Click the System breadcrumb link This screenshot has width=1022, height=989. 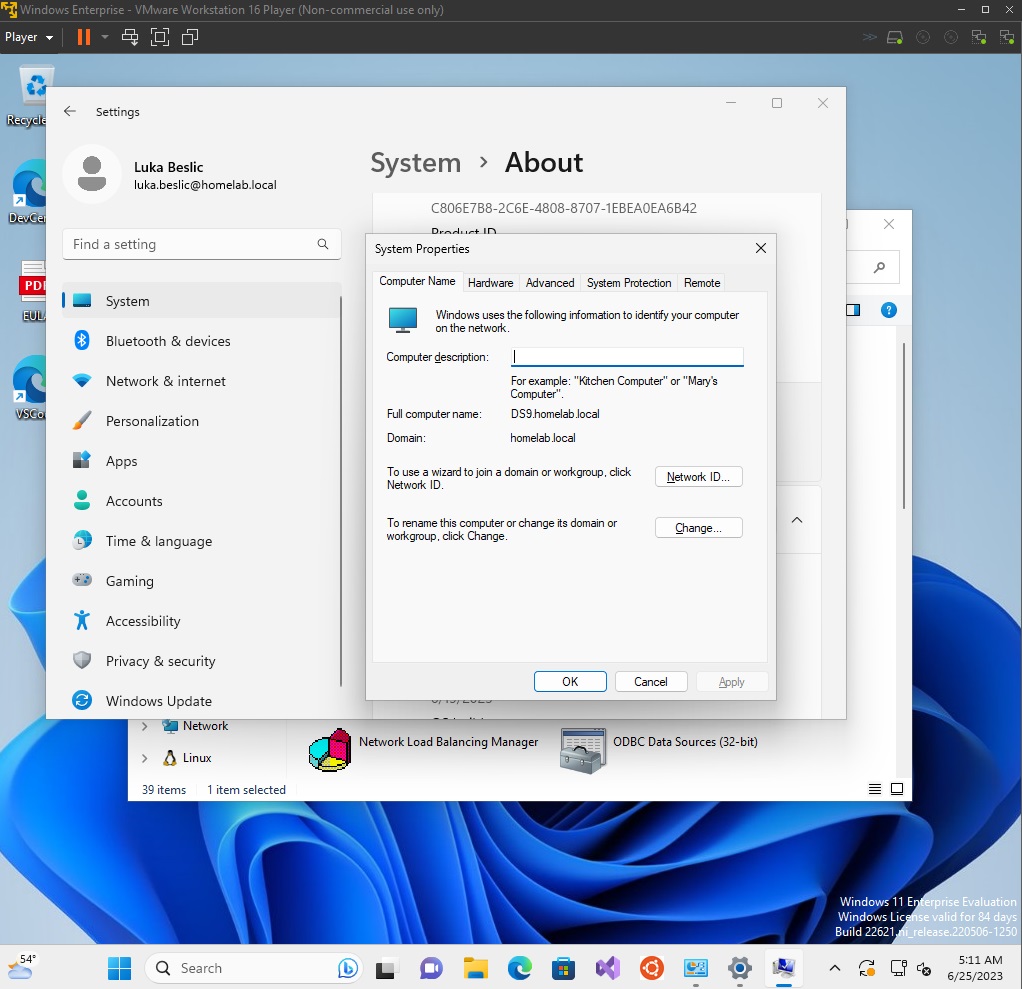click(x=415, y=162)
